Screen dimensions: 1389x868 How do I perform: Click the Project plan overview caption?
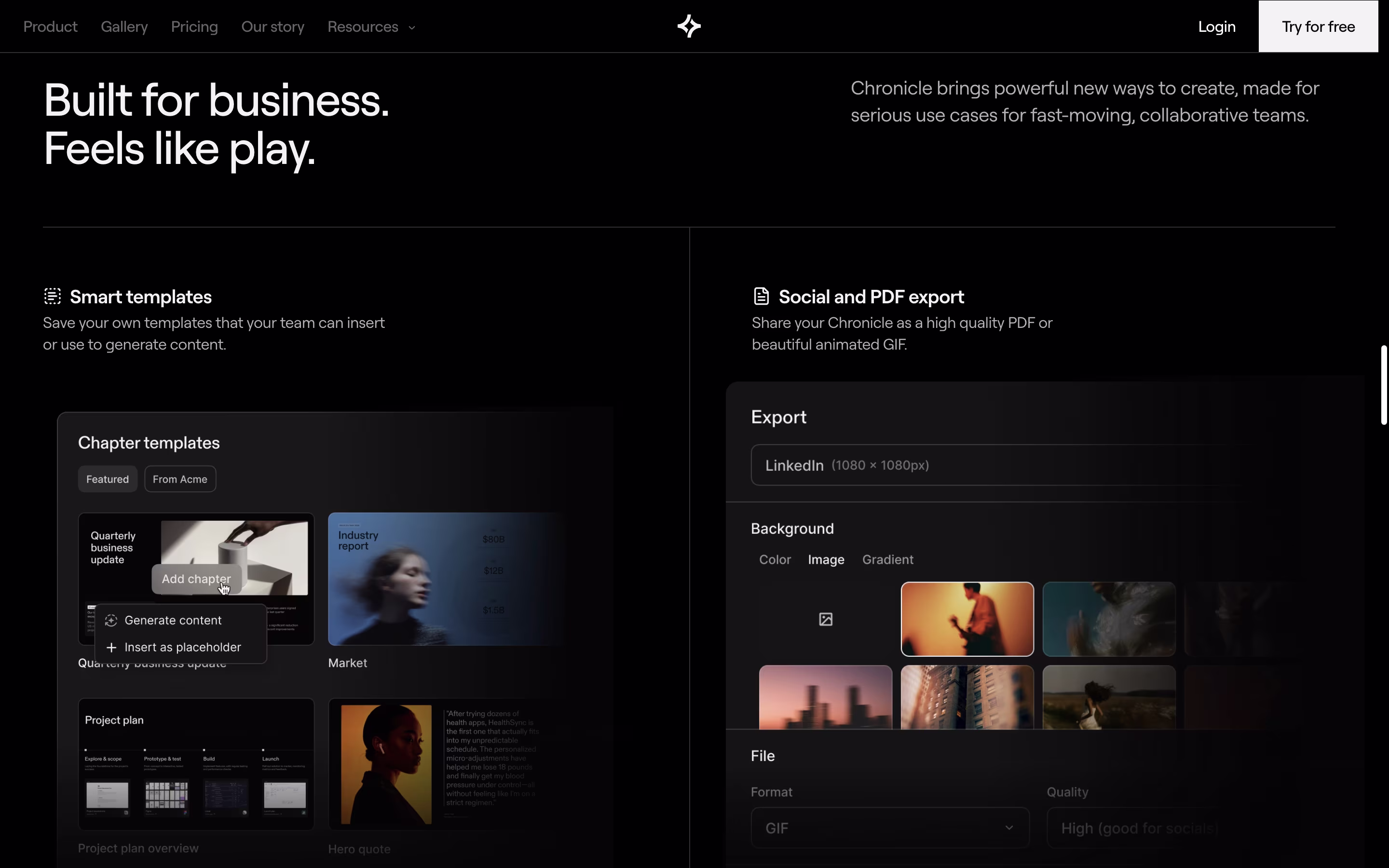coord(138,849)
